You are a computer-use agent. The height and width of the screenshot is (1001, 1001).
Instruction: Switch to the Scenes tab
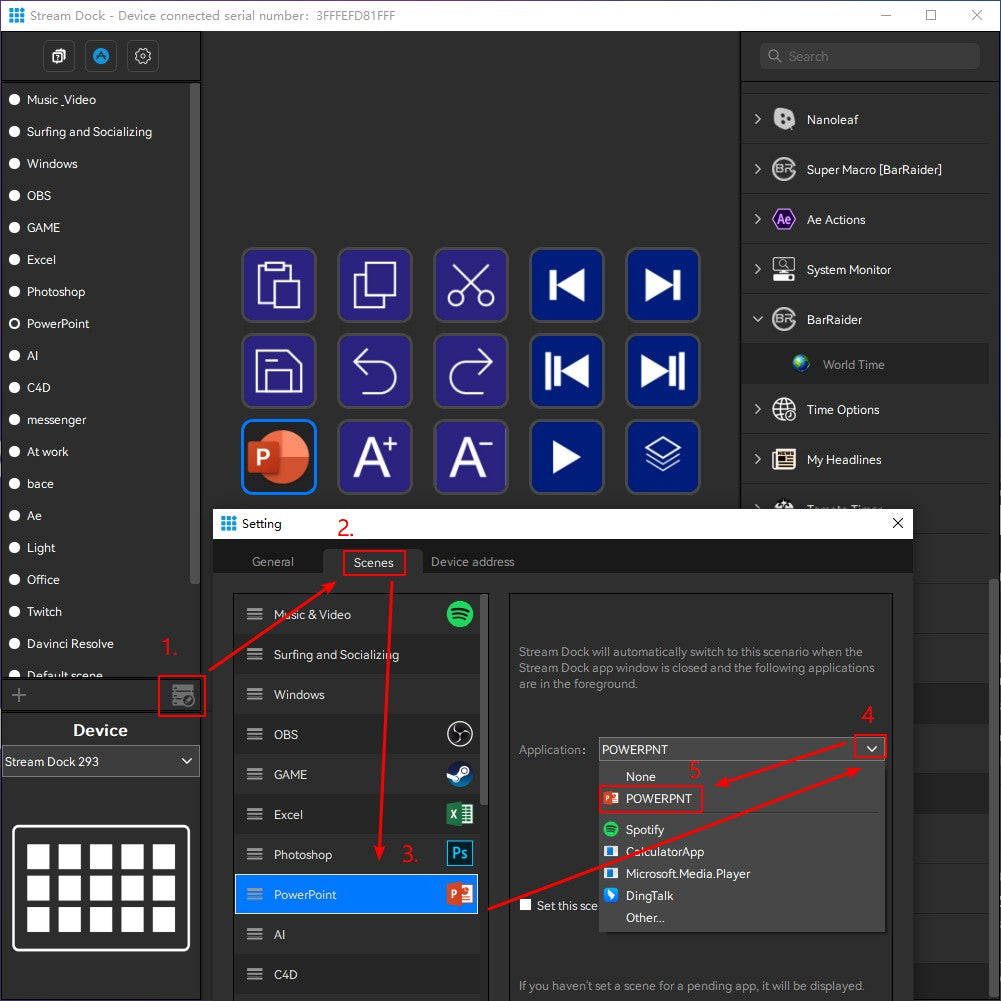pos(374,563)
